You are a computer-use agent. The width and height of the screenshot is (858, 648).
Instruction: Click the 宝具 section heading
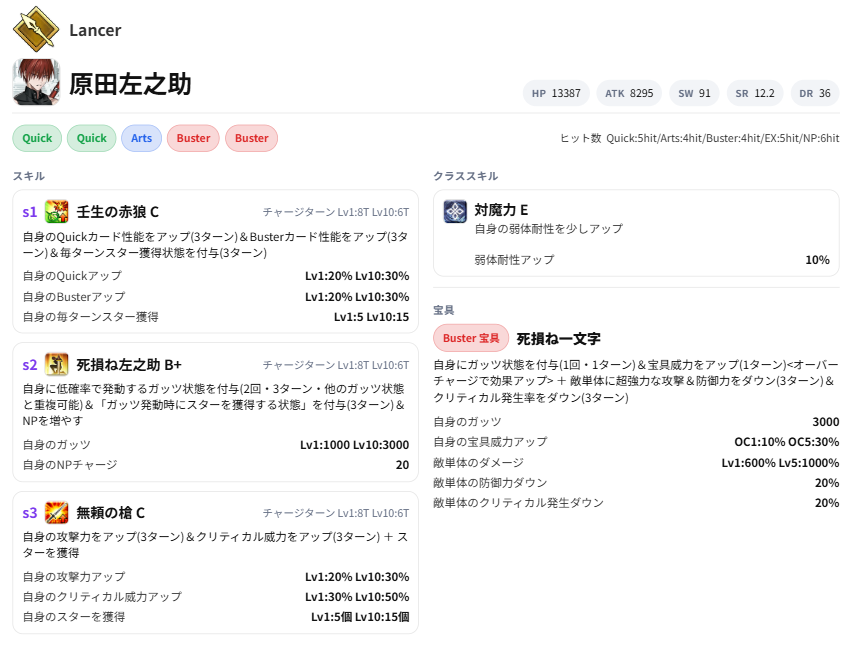444,310
